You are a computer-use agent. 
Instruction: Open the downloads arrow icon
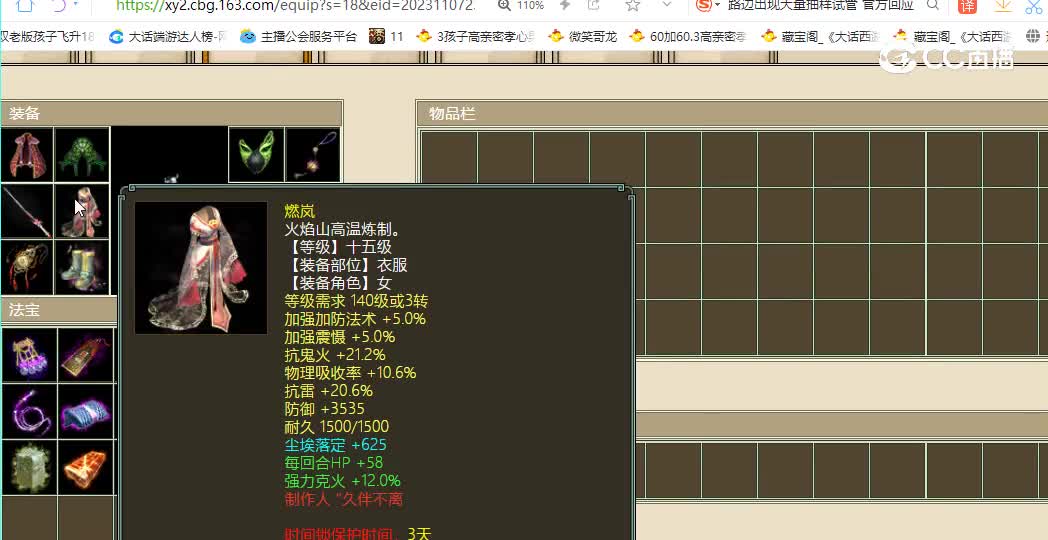(1003, 5)
